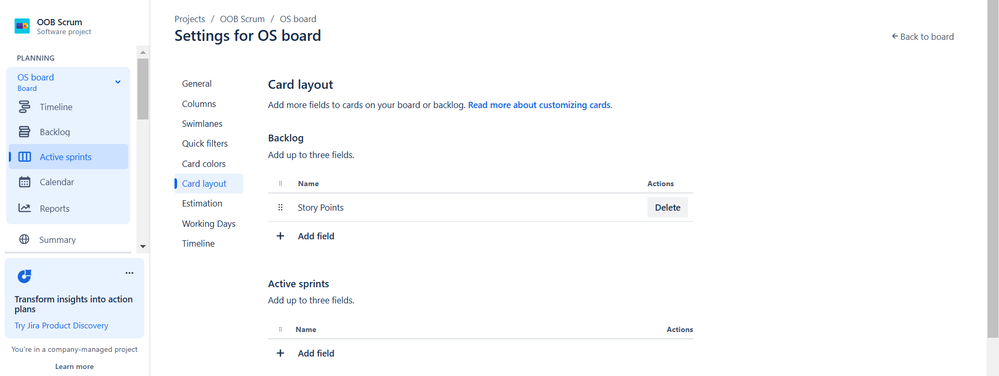Delete the Story Points field
The image size is (999, 376).
668,207
